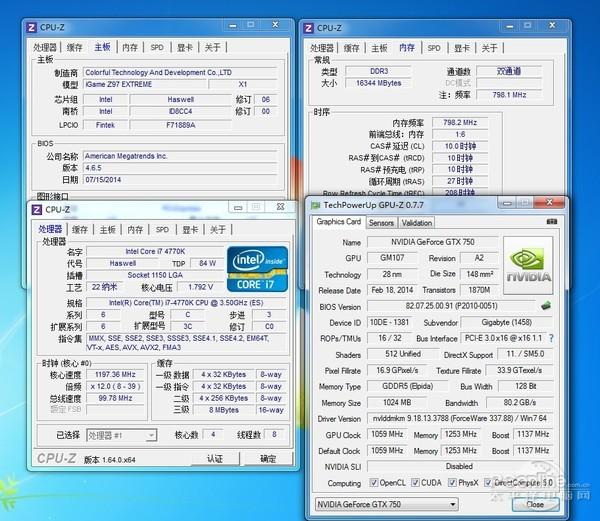Viewport: 600px width, 521px height.
Task: Select the Graphics Card tab in GPU-Z
Action: (339, 222)
